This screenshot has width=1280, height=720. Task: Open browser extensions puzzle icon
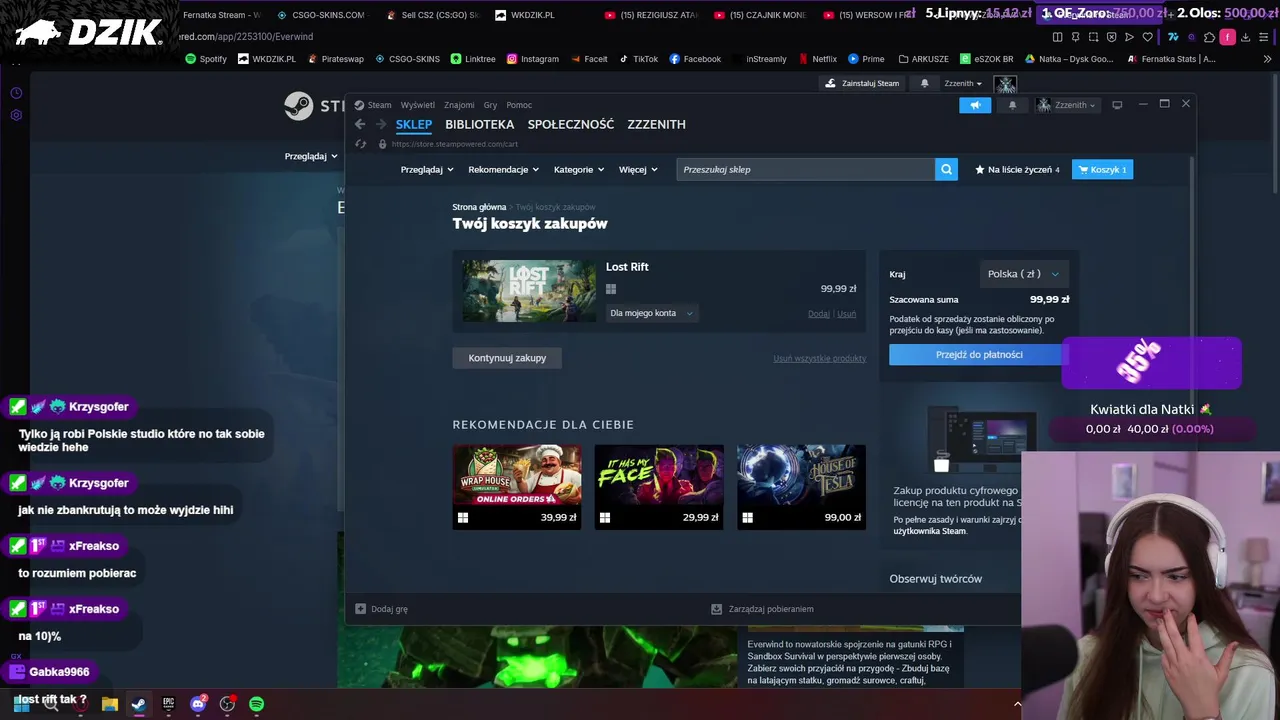point(1209,37)
